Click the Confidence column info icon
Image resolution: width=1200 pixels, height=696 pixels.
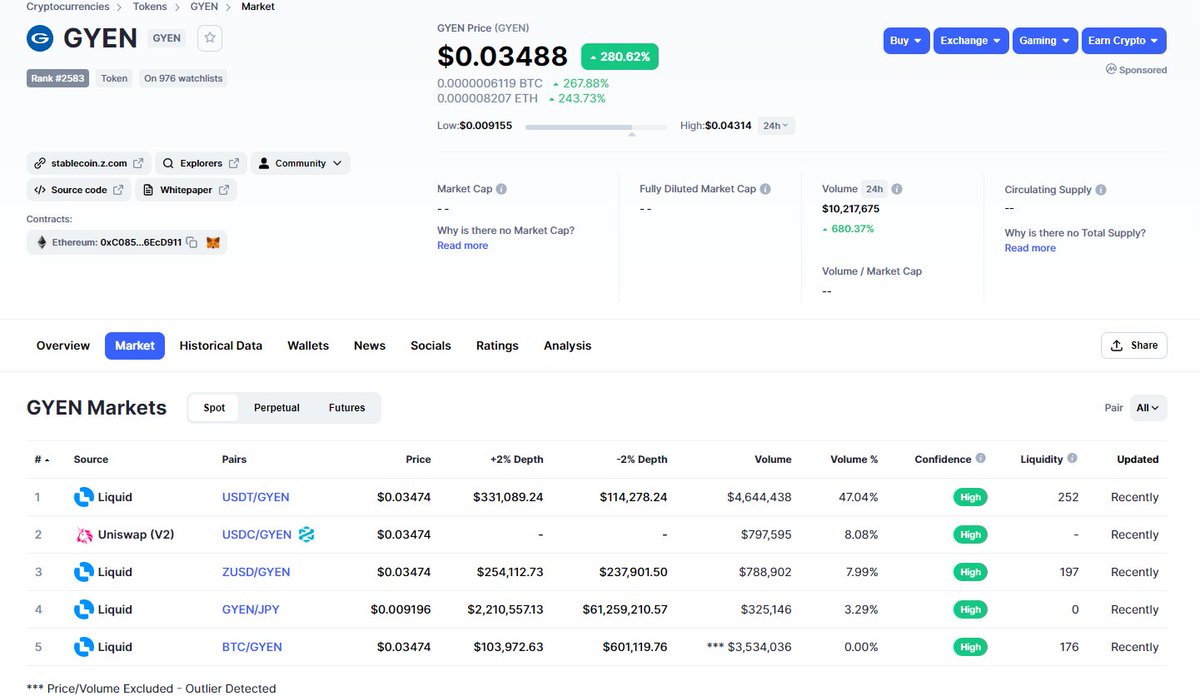tap(980, 458)
